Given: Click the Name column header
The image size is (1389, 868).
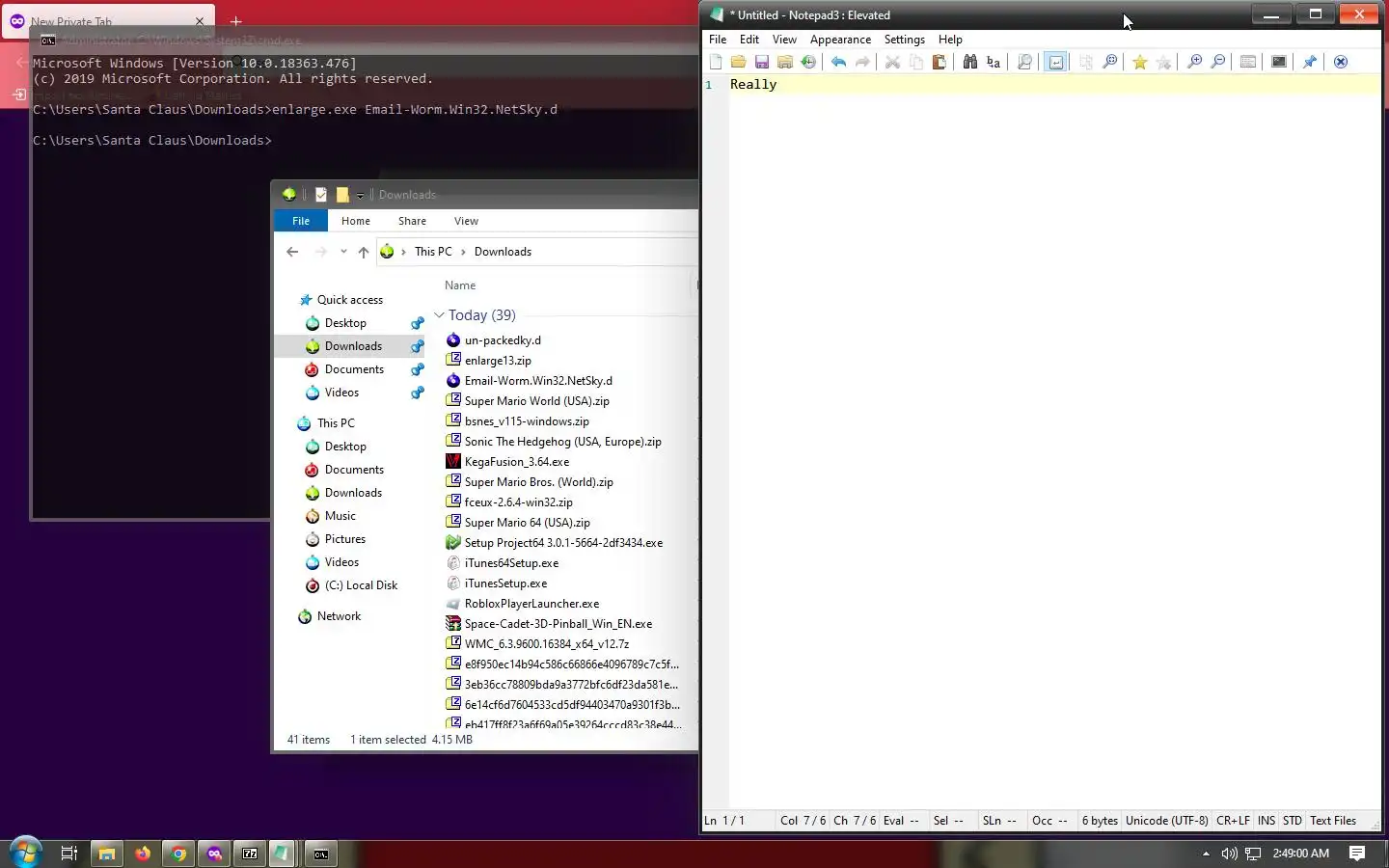Looking at the screenshot, I should click(x=460, y=285).
